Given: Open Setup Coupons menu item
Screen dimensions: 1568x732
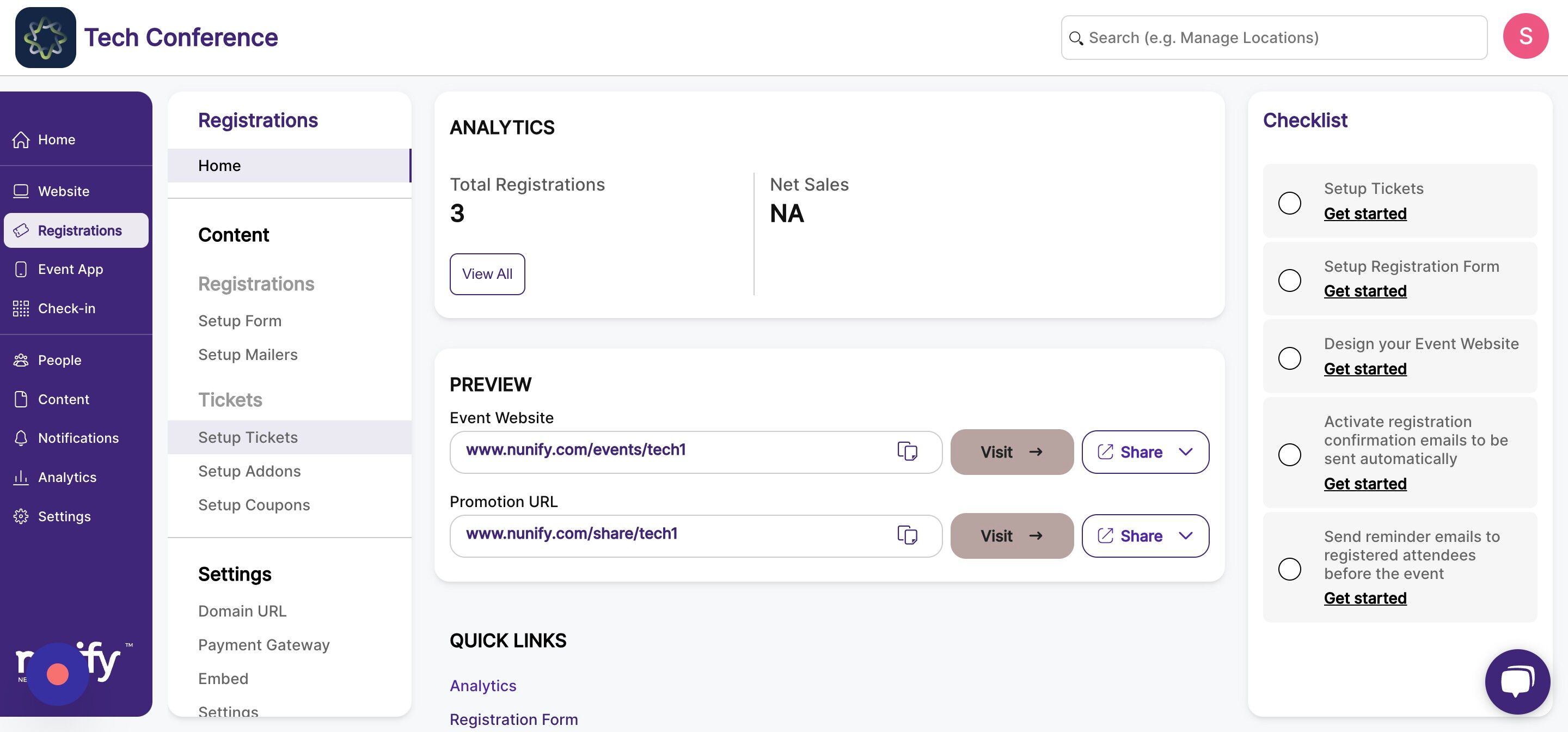Looking at the screenshot, I should point(254,505).
